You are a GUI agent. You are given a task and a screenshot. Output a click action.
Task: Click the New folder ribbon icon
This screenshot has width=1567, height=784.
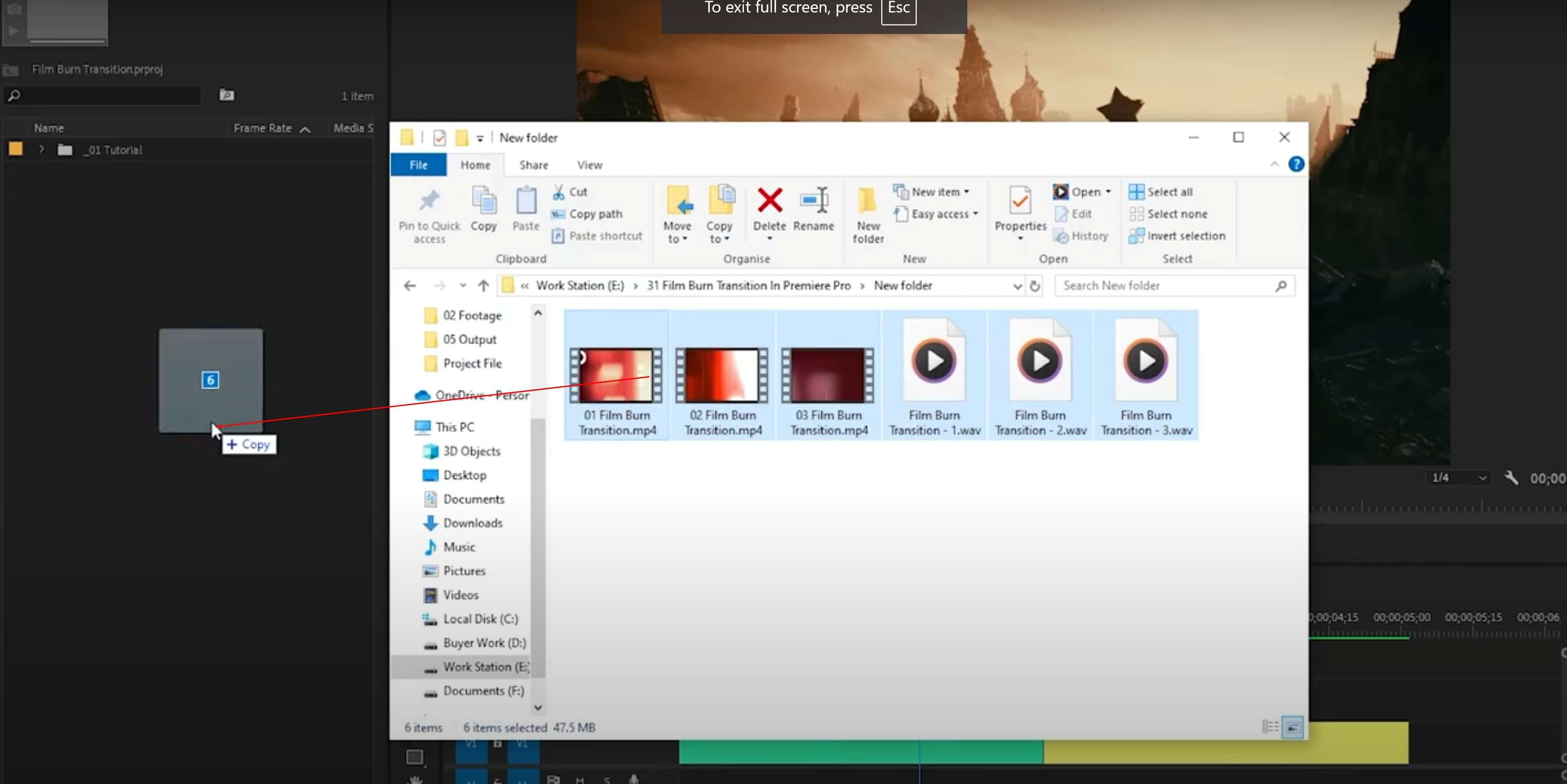(x=867, y=201)
